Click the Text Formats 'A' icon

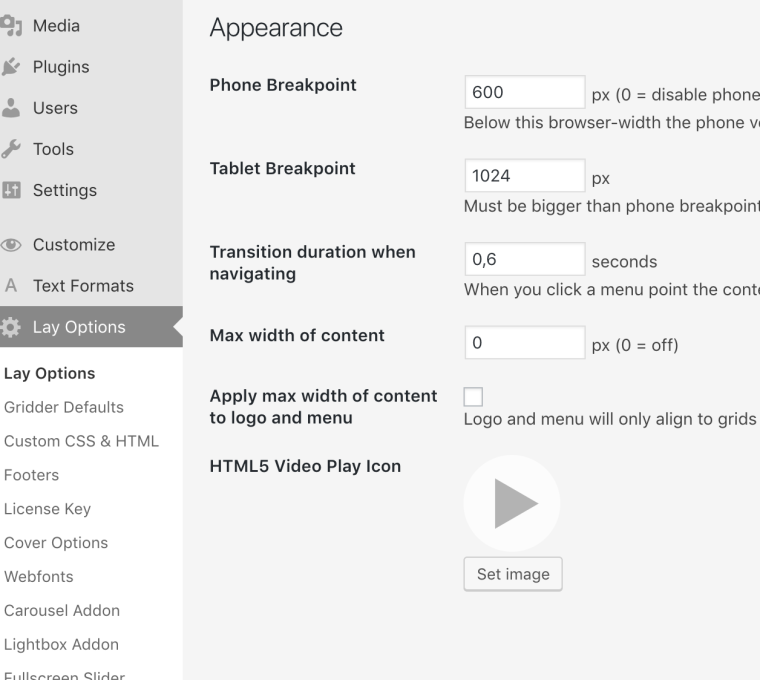click(11, 286)
